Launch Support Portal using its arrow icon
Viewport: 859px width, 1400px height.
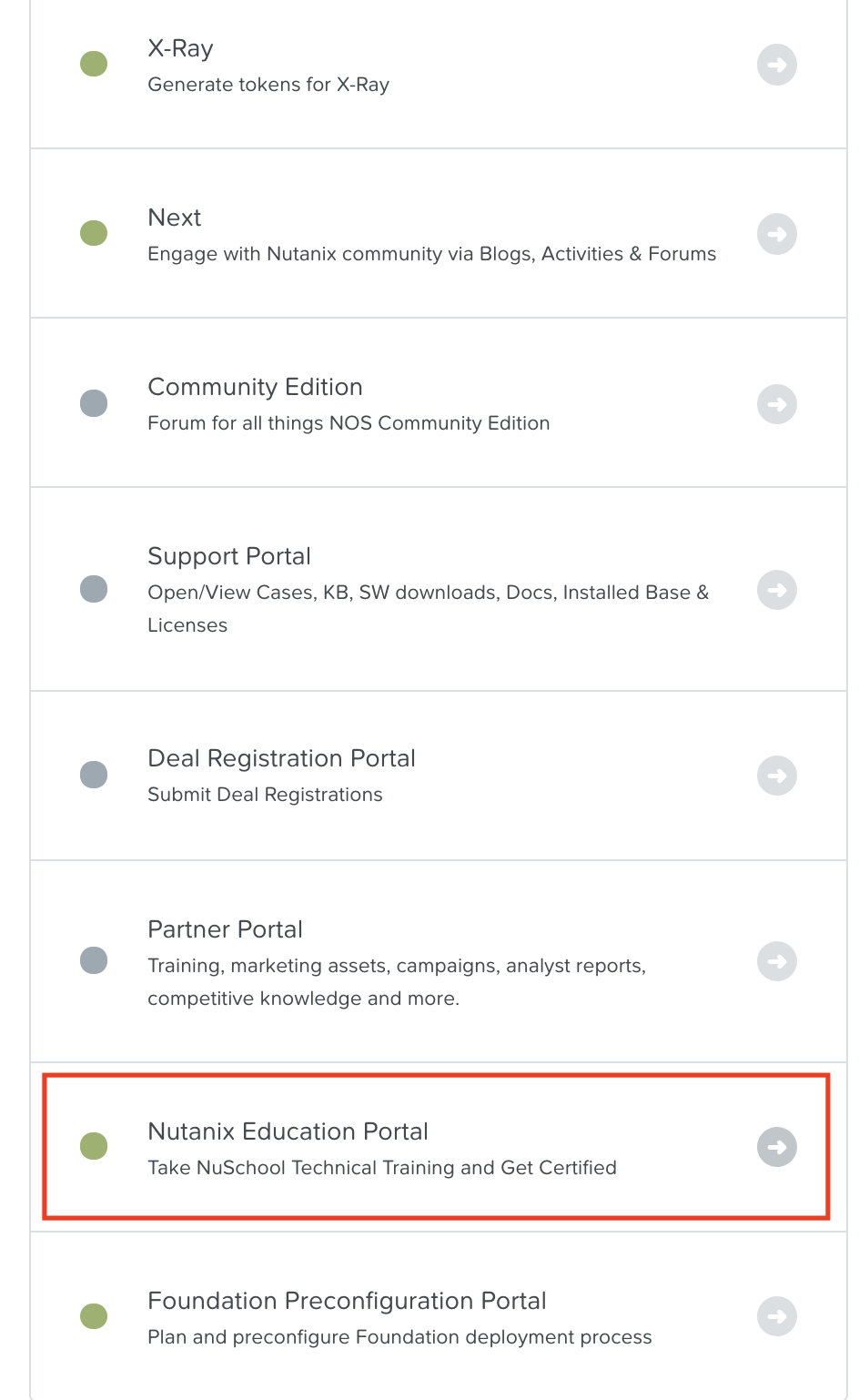point(777,590)
